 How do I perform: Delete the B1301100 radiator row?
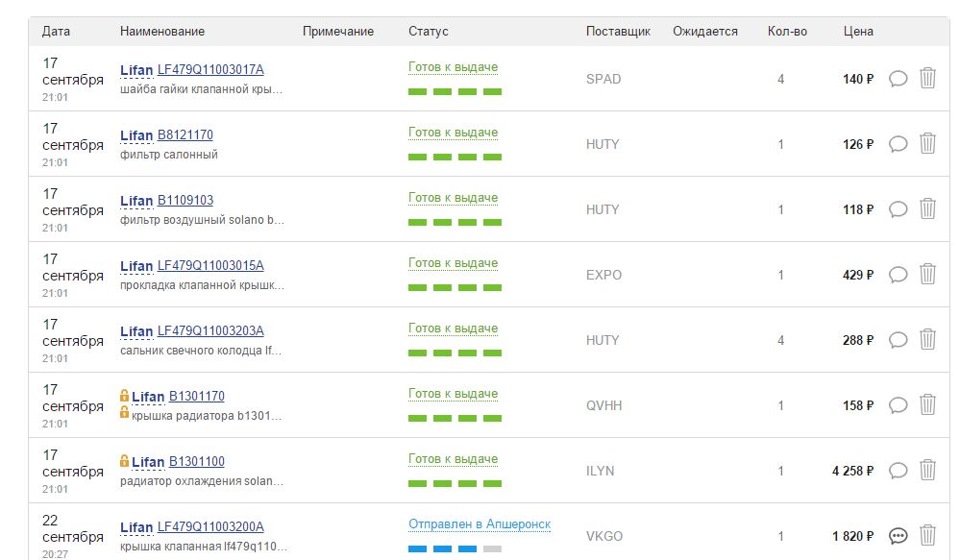coord(928,470)
